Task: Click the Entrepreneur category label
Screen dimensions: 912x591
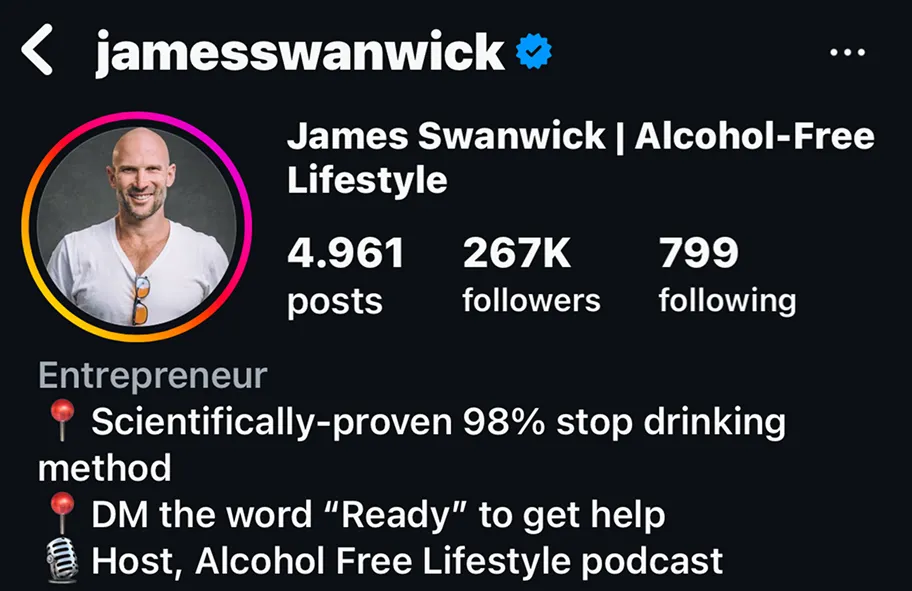Action: [x=152, y=375]
